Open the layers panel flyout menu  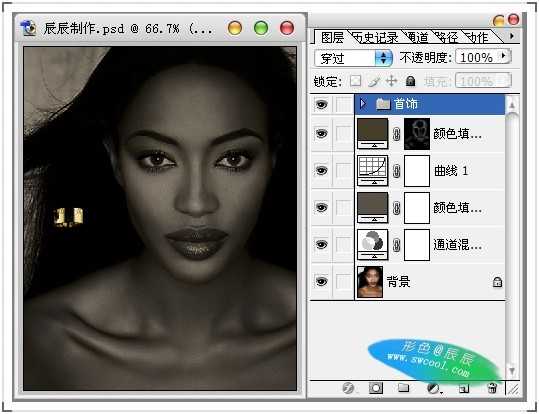click(512, 36)
